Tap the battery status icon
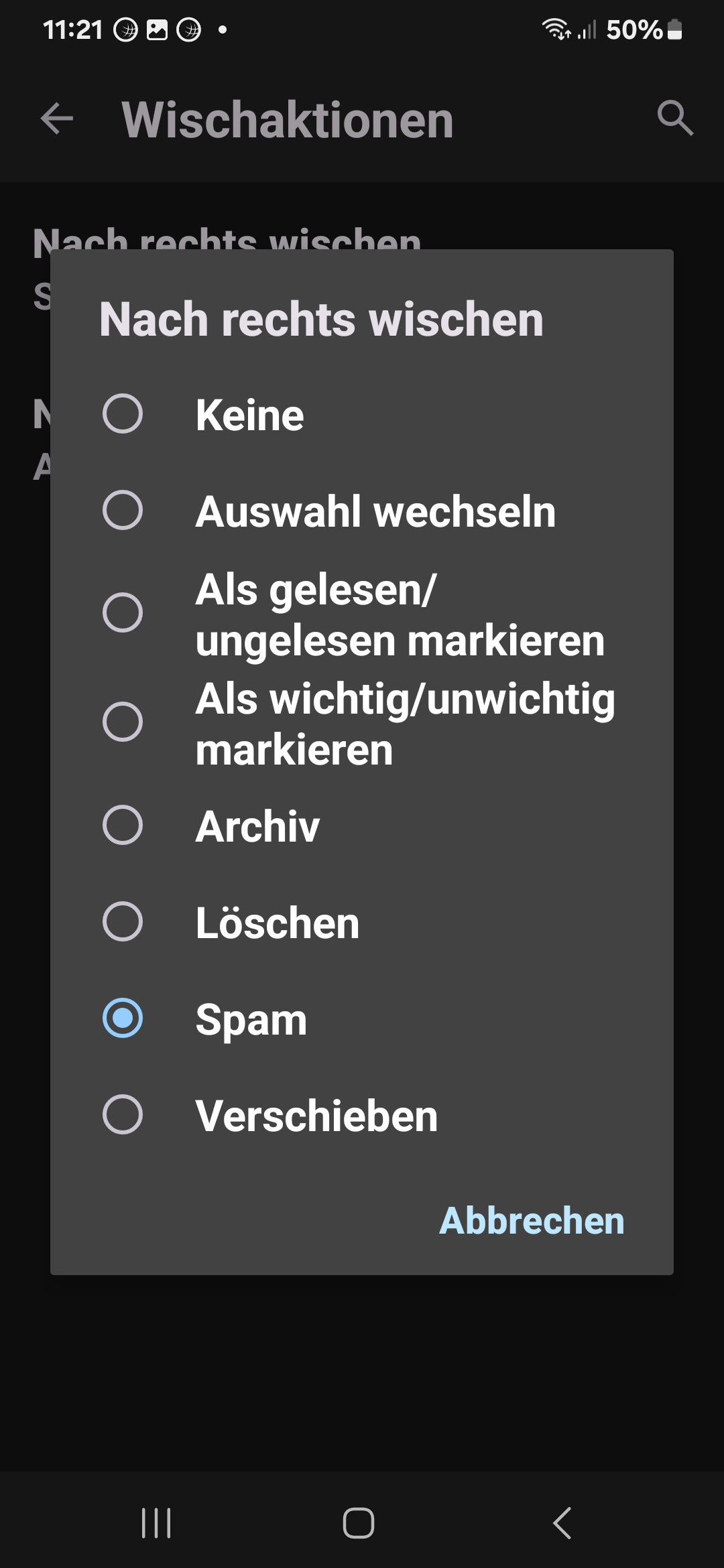 point(675,30)
